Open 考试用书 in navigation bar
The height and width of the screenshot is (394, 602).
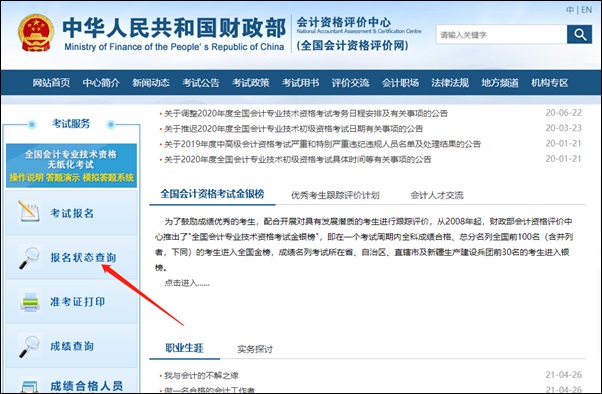301,83
